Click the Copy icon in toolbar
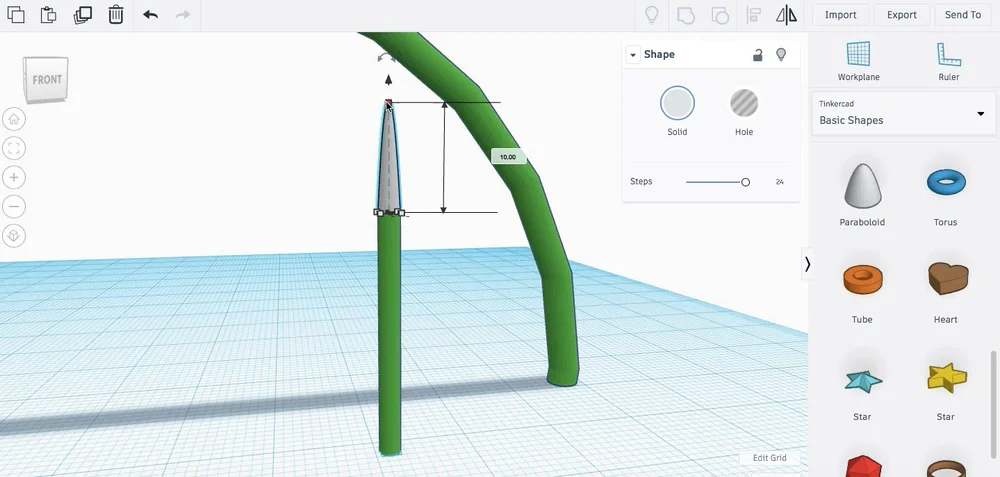The height and width of the screenshot is (477, 1000). pyautogui.click(x=15, y=15)
